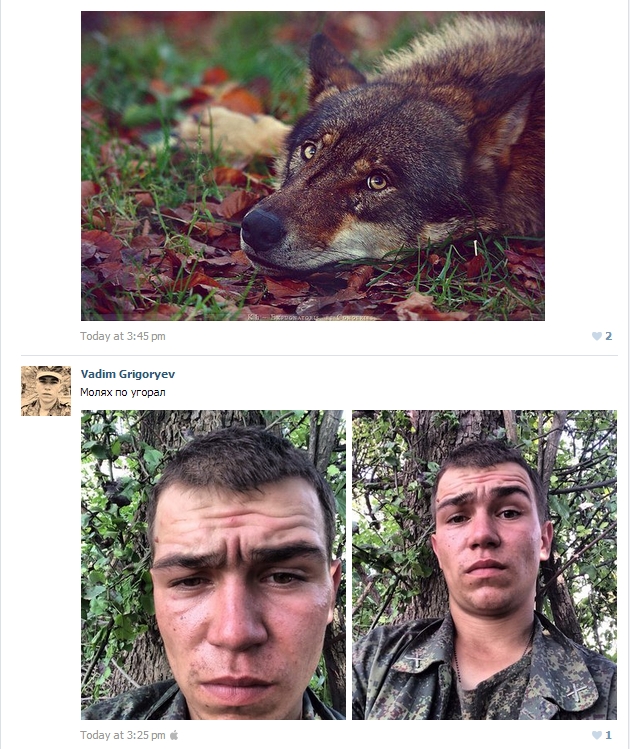Click the wolf's pointed ear in the photo

330,70
